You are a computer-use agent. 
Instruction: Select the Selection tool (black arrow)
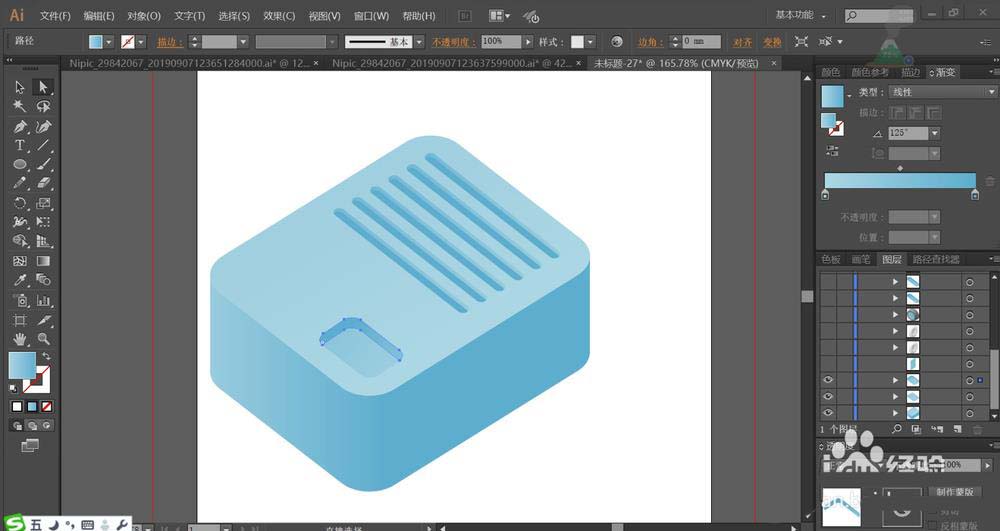[20, 87]
